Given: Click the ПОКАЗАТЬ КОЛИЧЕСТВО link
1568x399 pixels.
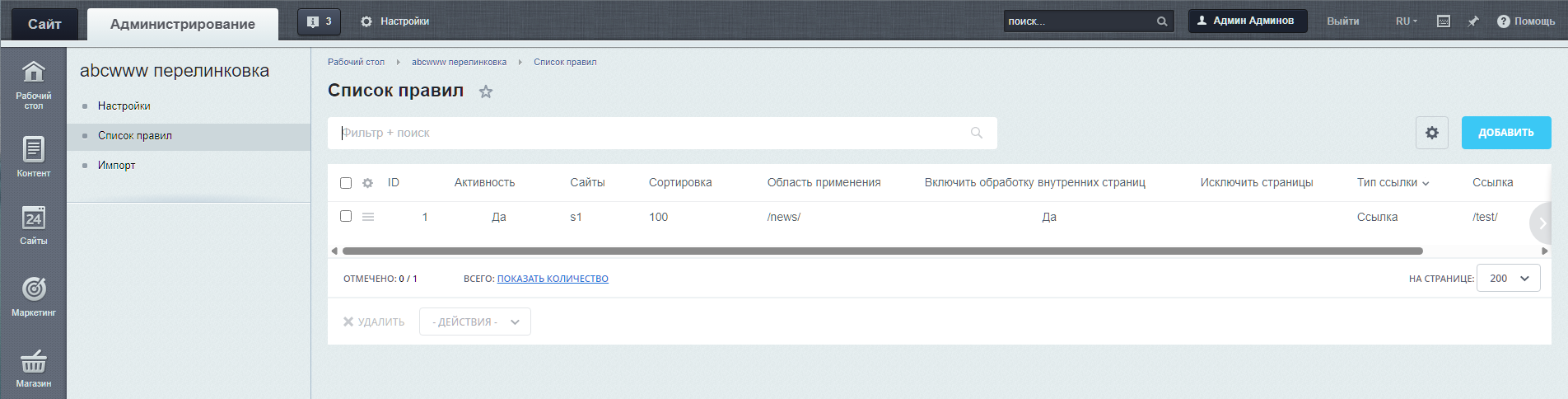Looking at the screenshot, I should pyautogui.click(x=553, y=279).
